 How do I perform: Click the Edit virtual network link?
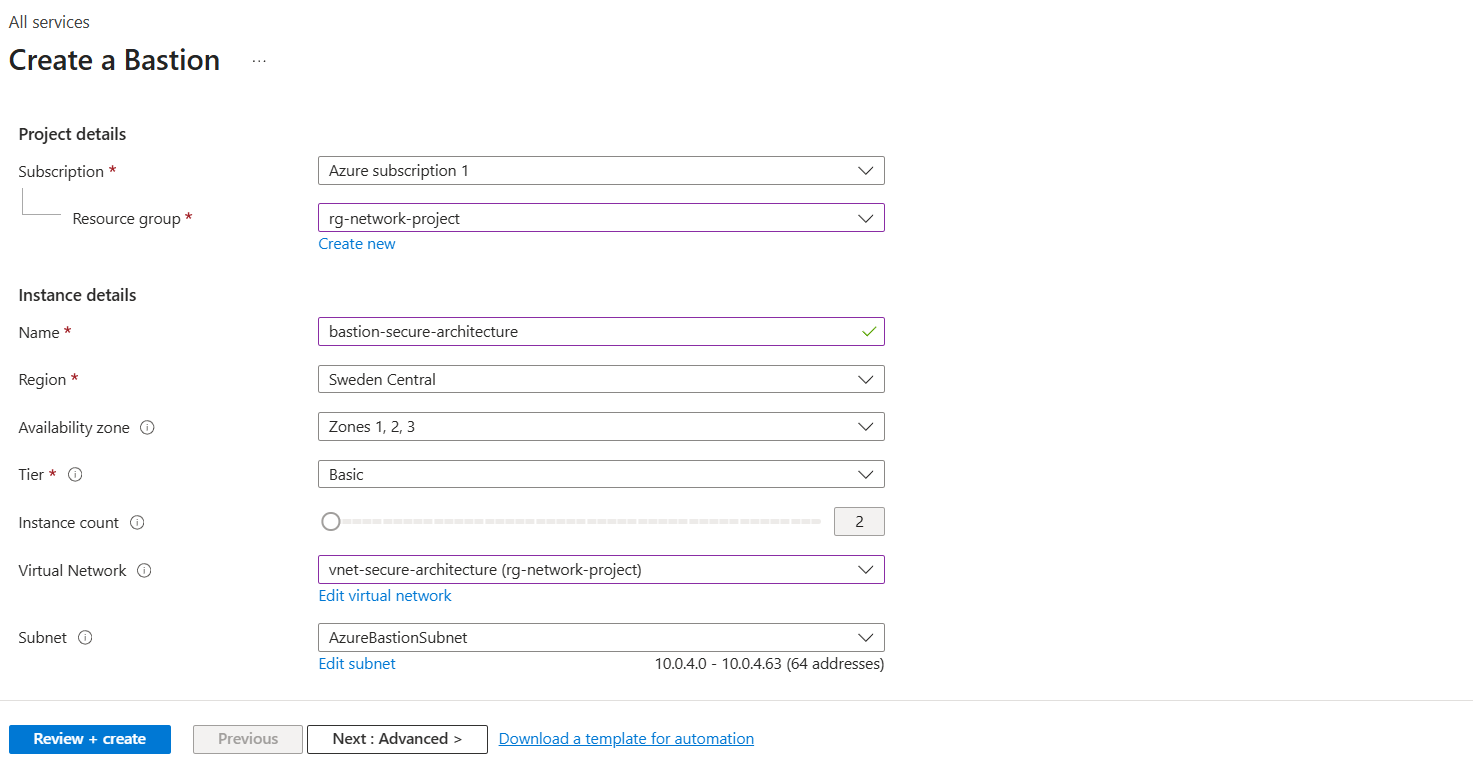[385, 596]
